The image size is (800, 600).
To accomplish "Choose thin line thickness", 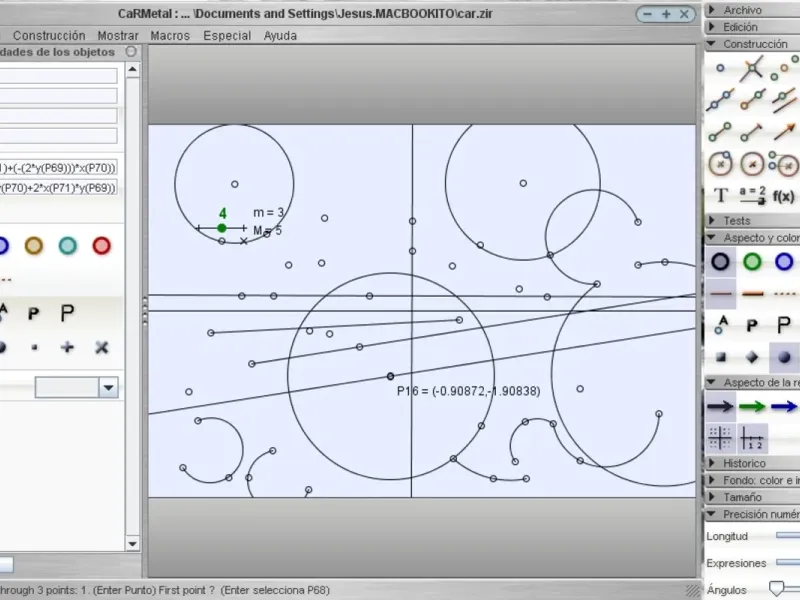I will point(720,294).
